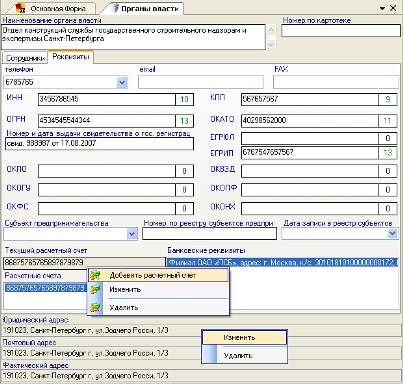Click icon next to Добавить расчетный счет

coord(95,275)
